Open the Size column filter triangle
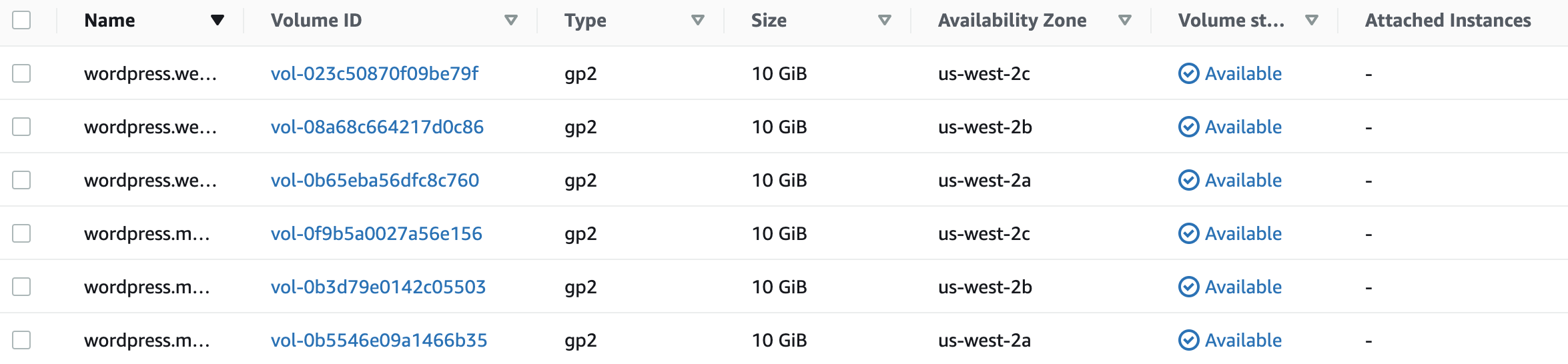 (x=885, y=21)
